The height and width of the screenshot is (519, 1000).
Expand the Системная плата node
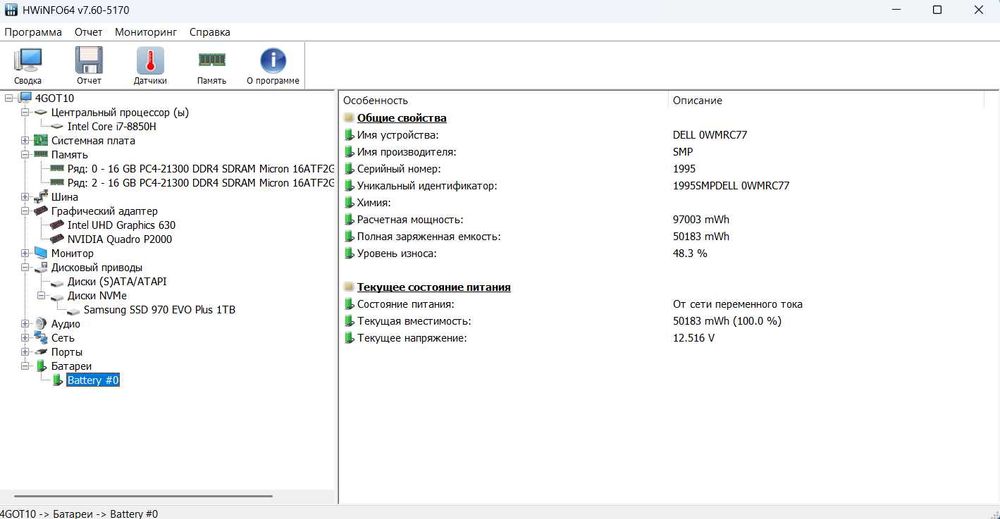(25, 141)
